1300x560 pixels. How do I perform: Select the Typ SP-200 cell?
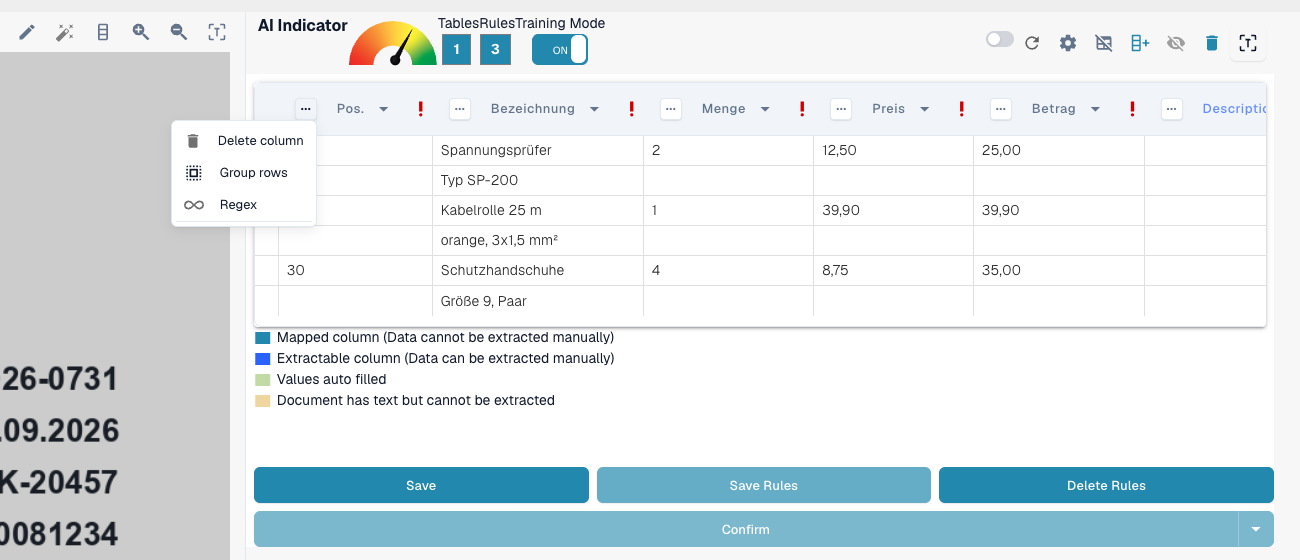click(x=538, y=181)
